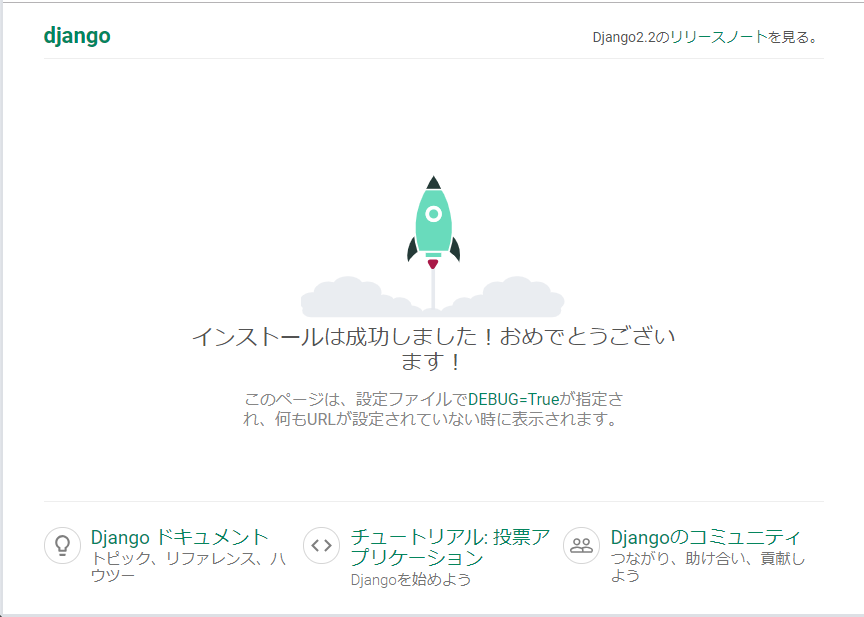
Task: Click the lightbulb icon beside Django ドキュメント
Action: 62,545
